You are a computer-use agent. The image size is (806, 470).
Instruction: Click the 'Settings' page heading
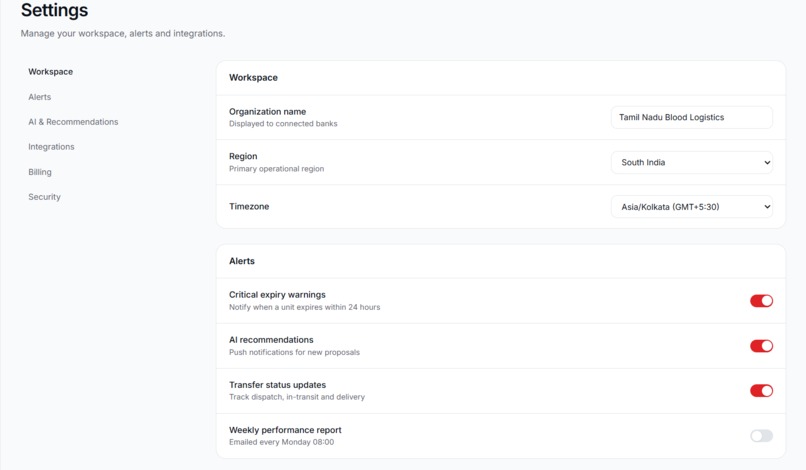[x=54, y=10]
